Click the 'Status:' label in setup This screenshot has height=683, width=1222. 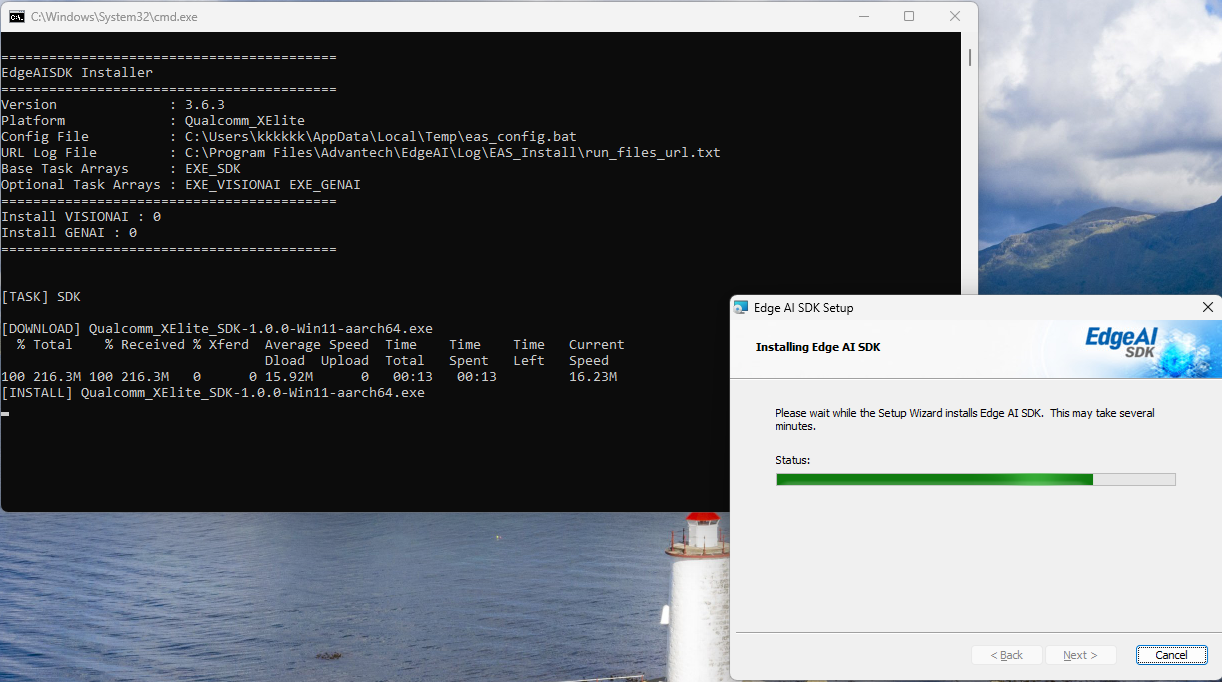[x=792, y=460]
